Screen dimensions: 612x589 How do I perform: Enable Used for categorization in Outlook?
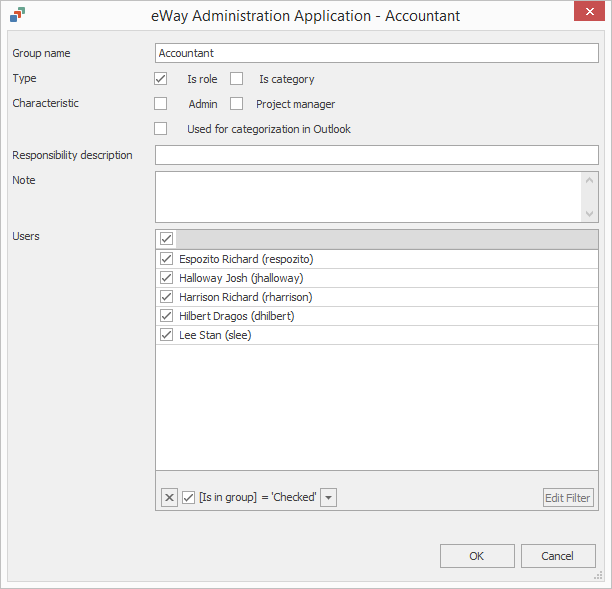pyautogui.click(x=160, y=128)
